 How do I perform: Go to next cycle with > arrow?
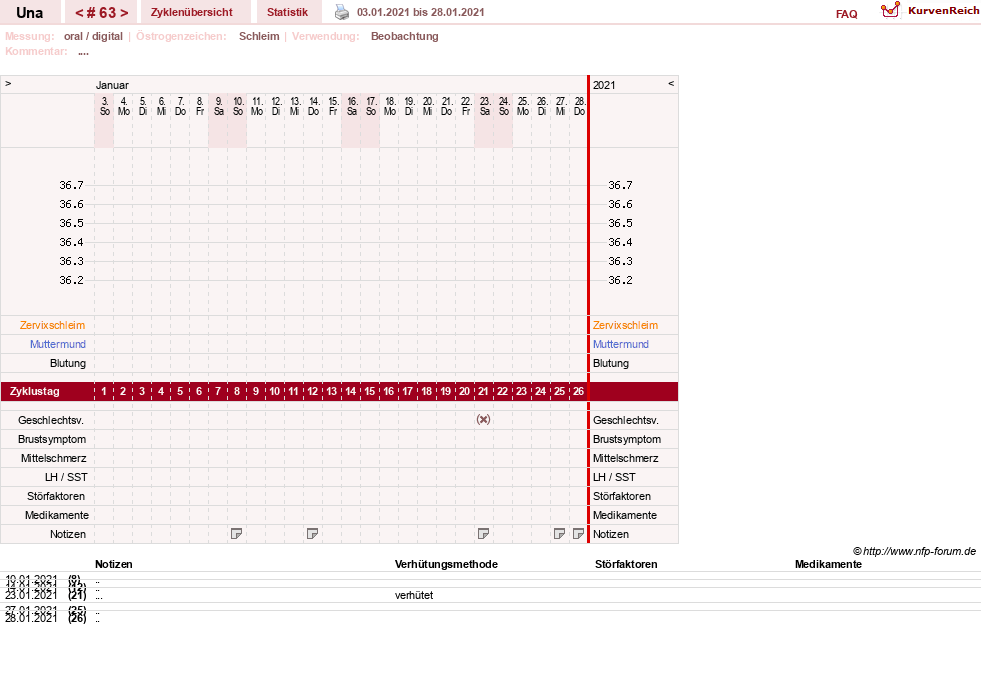click(124, 13)
